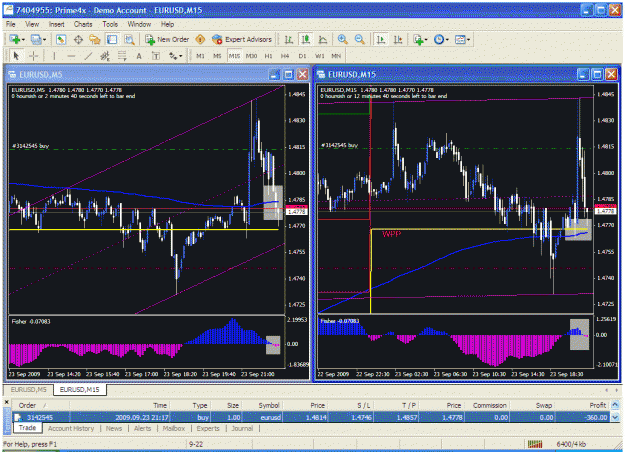The image size is (625, 452).
Task: Expand the New Chart dropdown arrow
Action: coord(24,40)
